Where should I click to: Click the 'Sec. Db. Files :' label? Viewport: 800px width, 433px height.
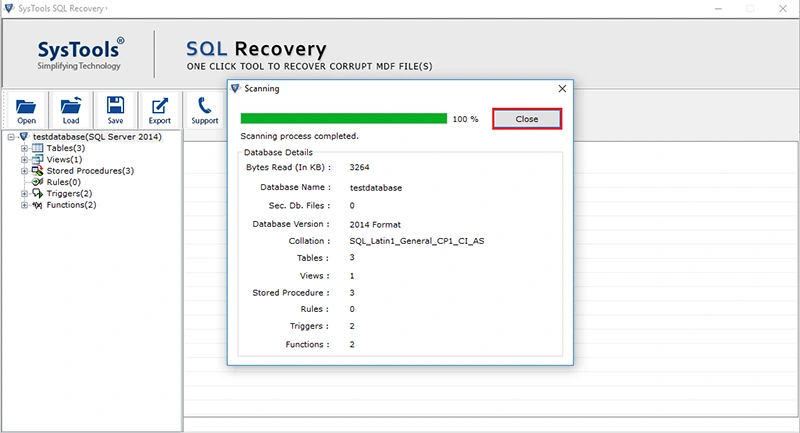coord(299,206)
